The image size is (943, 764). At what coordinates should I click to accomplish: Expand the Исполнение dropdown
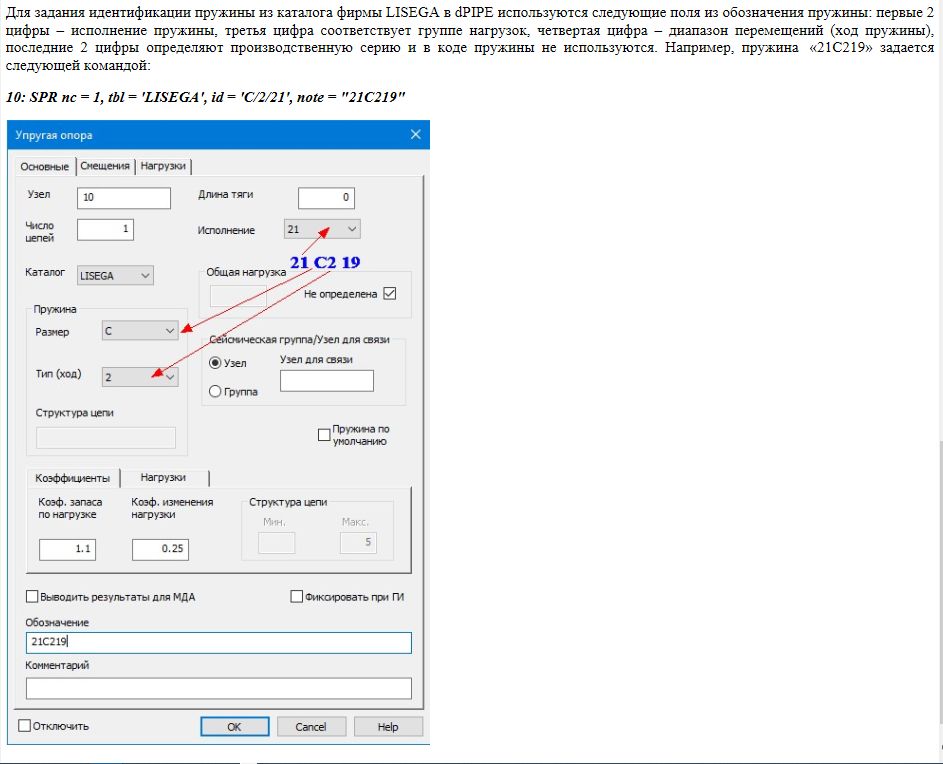[322, 230]
